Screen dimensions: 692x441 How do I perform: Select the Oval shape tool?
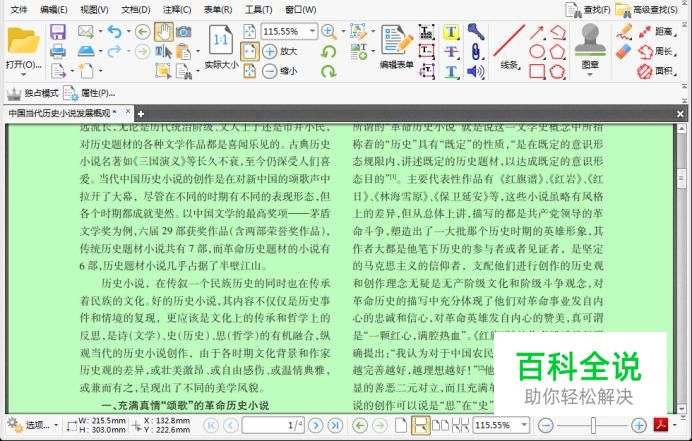[537, 52]
